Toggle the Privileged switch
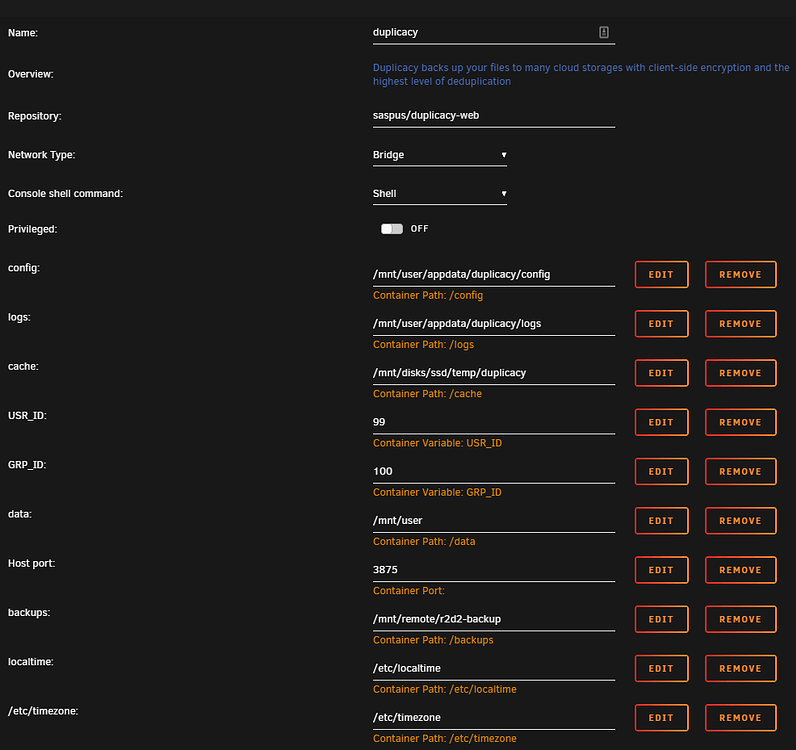 point(391,229)
